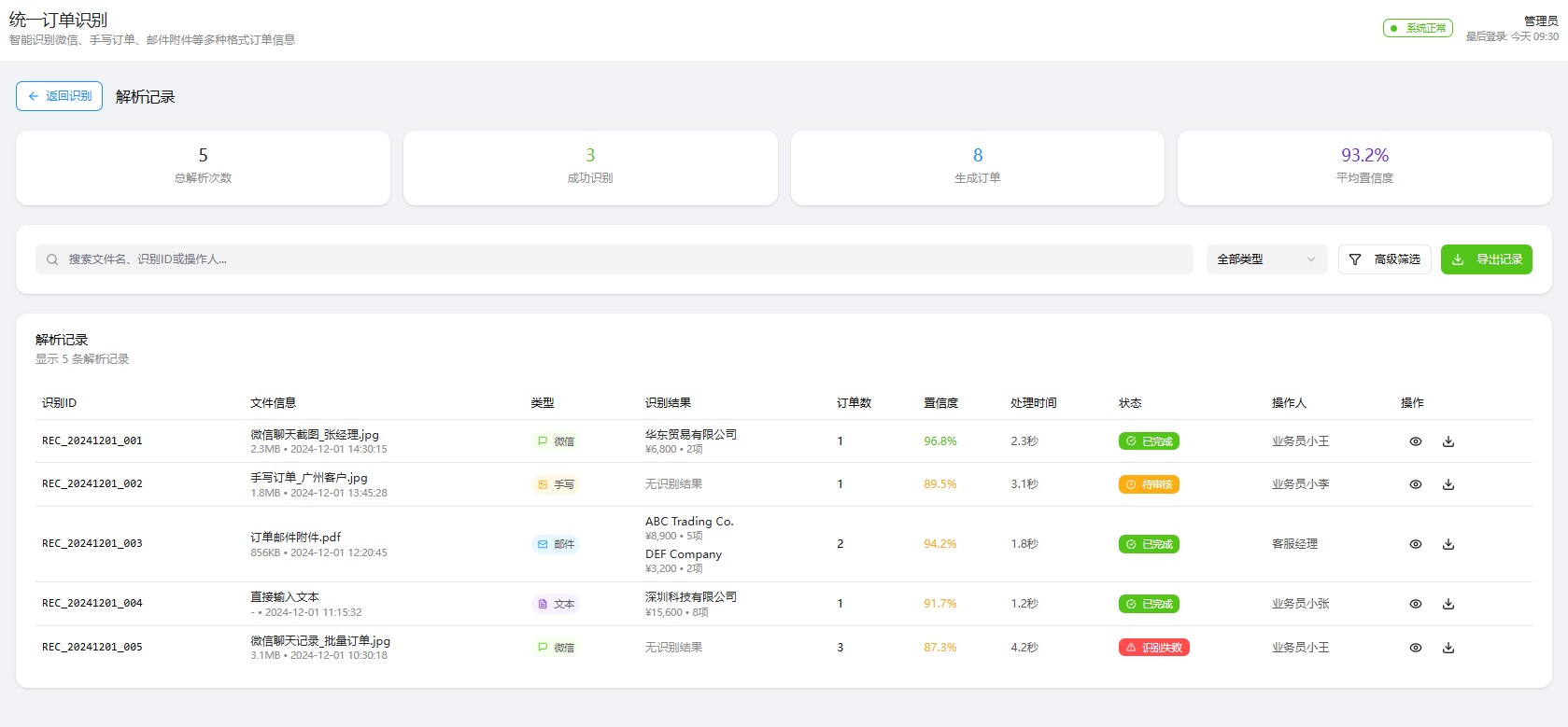View details of record REC_20241201_002
Viewport: 1568px width, 727px height.
click(1415, 484)
